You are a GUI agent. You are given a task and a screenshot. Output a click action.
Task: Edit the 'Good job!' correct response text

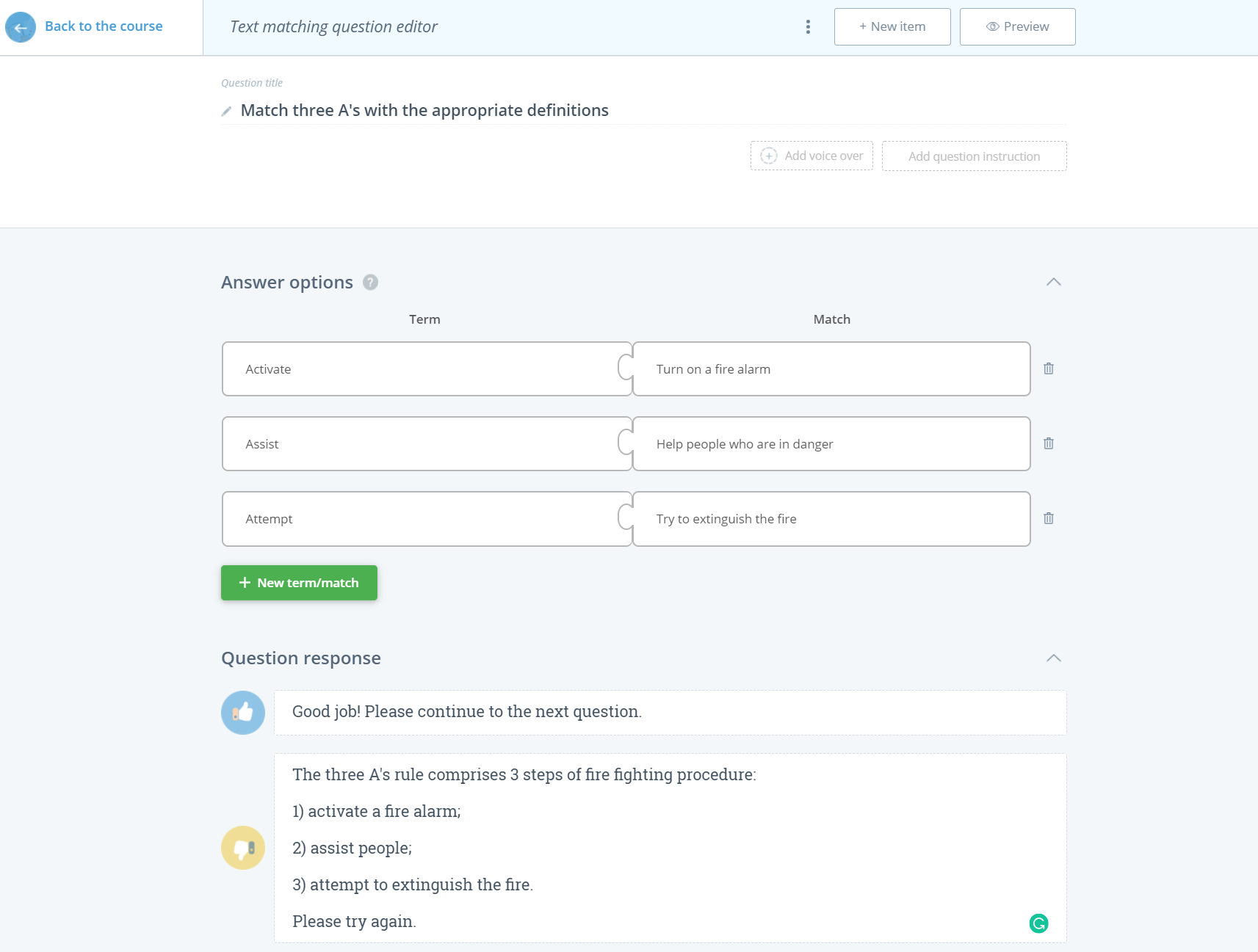tap(670, 712)
